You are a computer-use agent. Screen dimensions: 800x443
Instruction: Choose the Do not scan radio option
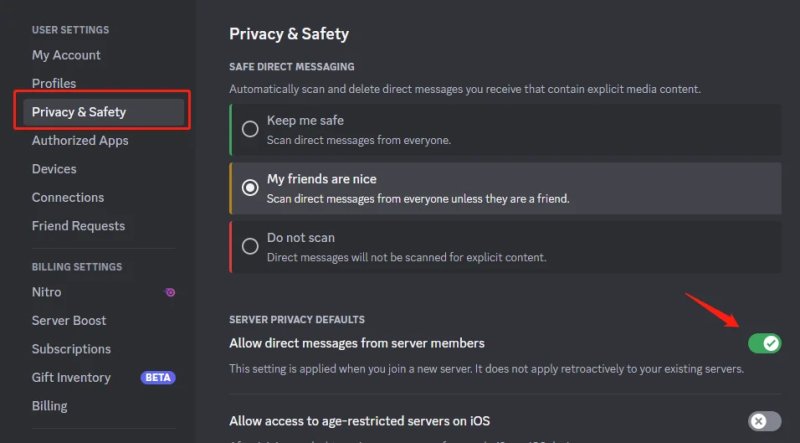pyautogui.click(x=250, y=247)
